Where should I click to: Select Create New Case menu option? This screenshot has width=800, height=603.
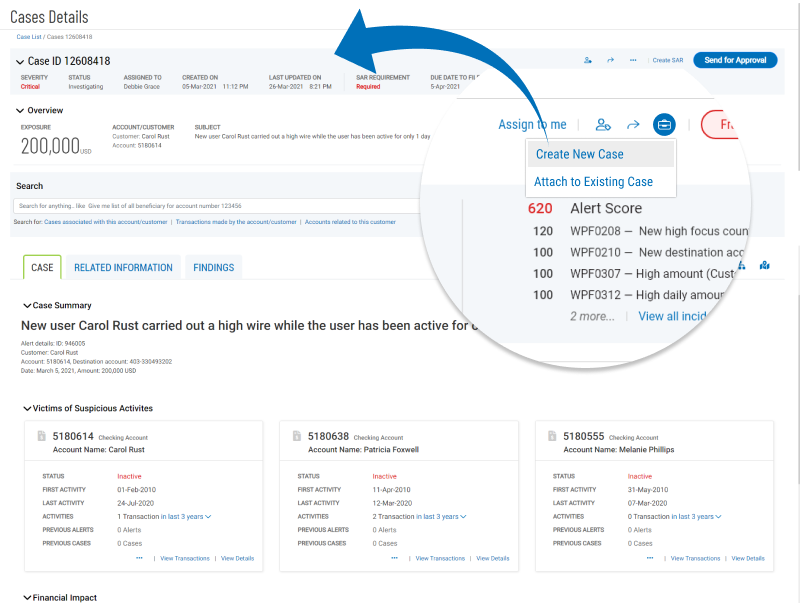(x=580, y=154)
